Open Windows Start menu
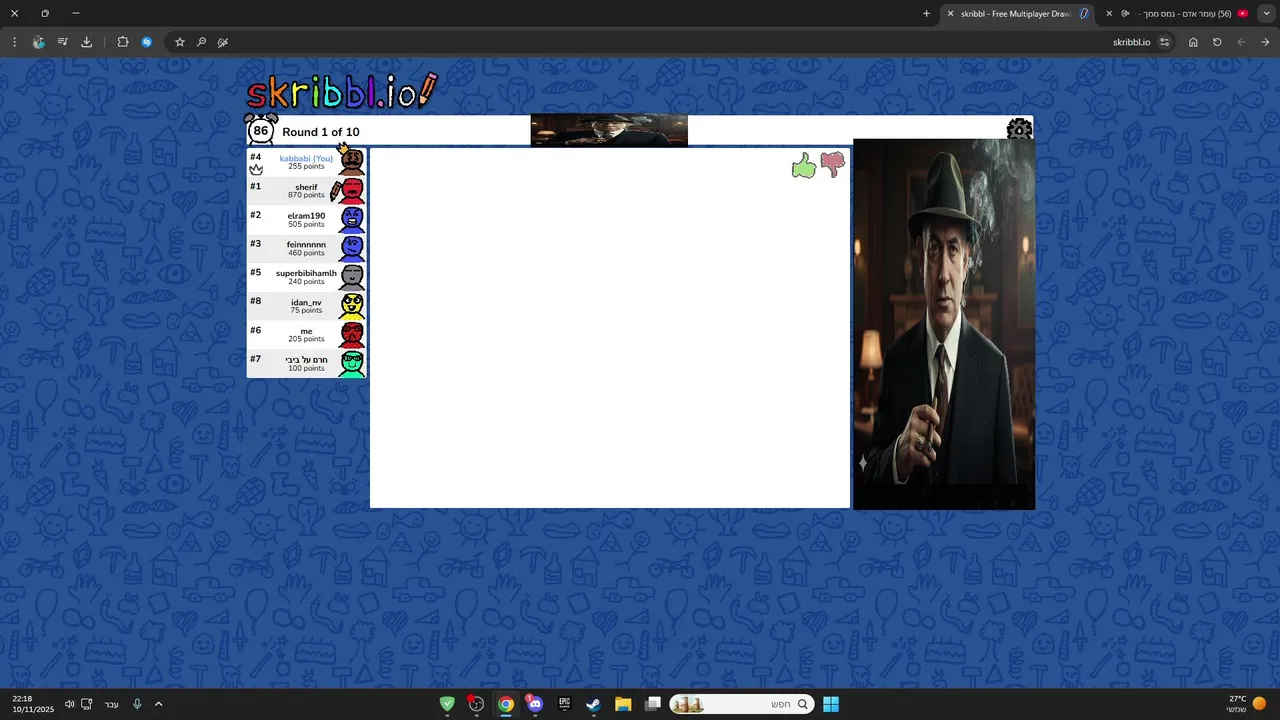This screenshot has height=720, width=1280. (x=831, y=704)
